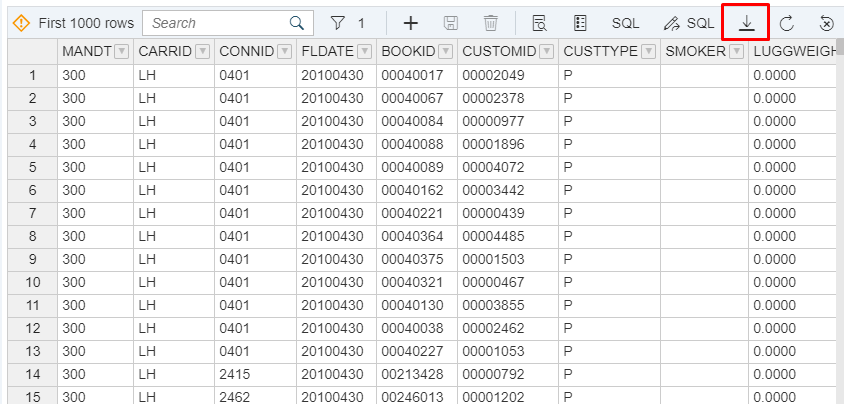Viewport: 844px width, 404px height.
Task: Click filter count '1' next to funnel
Action: point(361,23)
